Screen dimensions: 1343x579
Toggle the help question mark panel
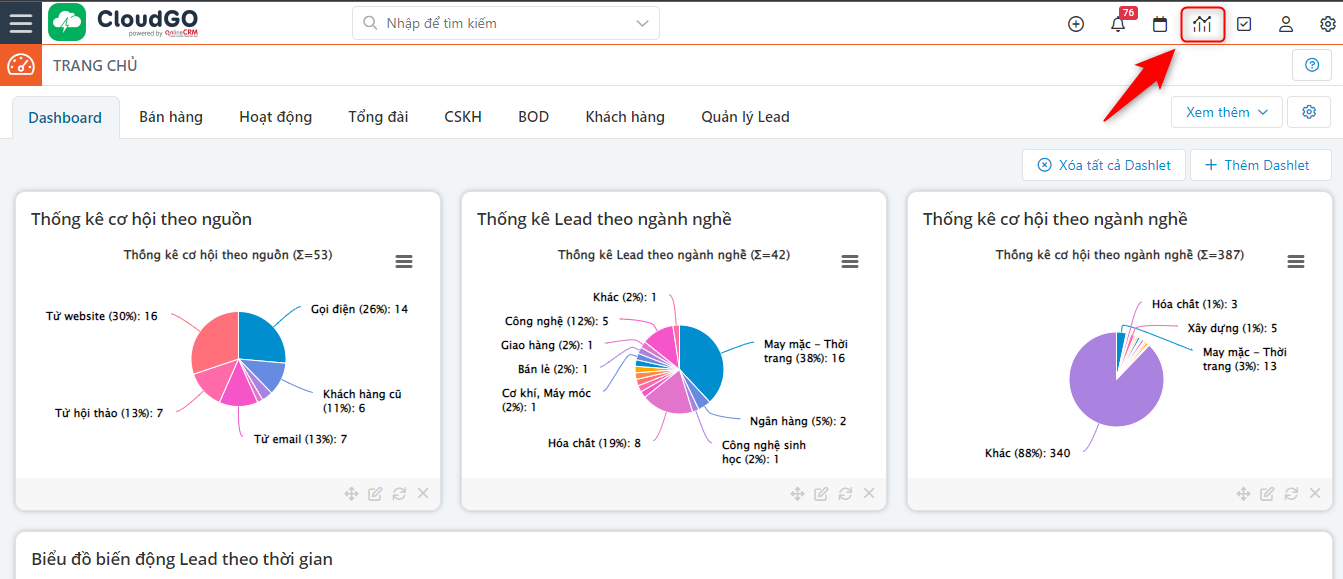click(x=1311, y=64)
